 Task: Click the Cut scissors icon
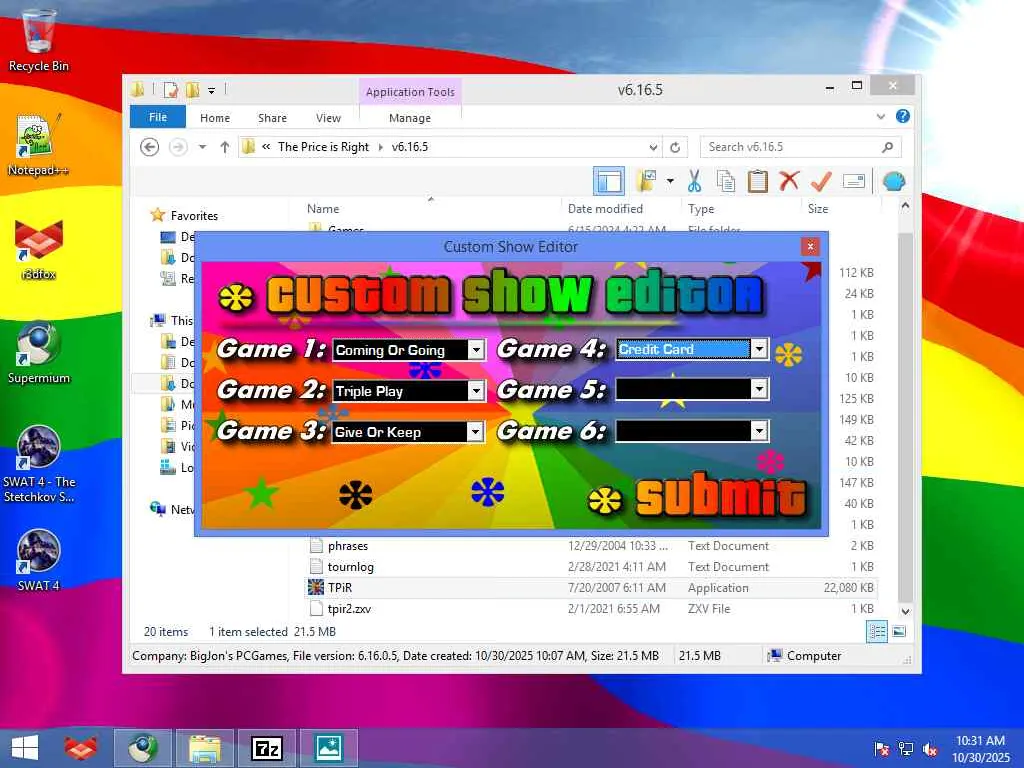tap(694, 181)
